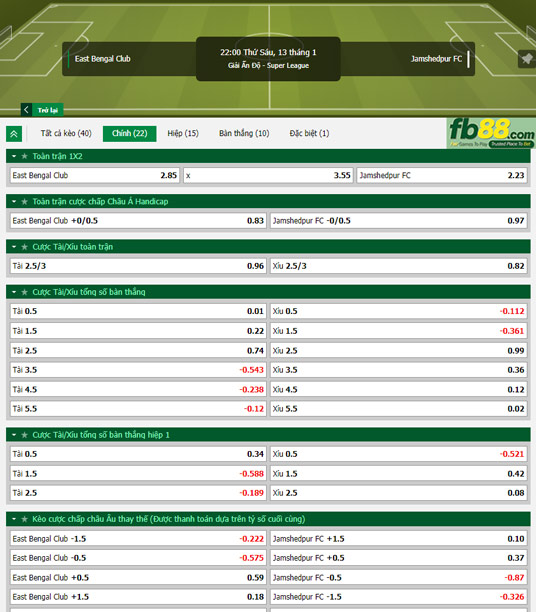Star the tổng số bàn thắng hiệp 1 section

25,435
